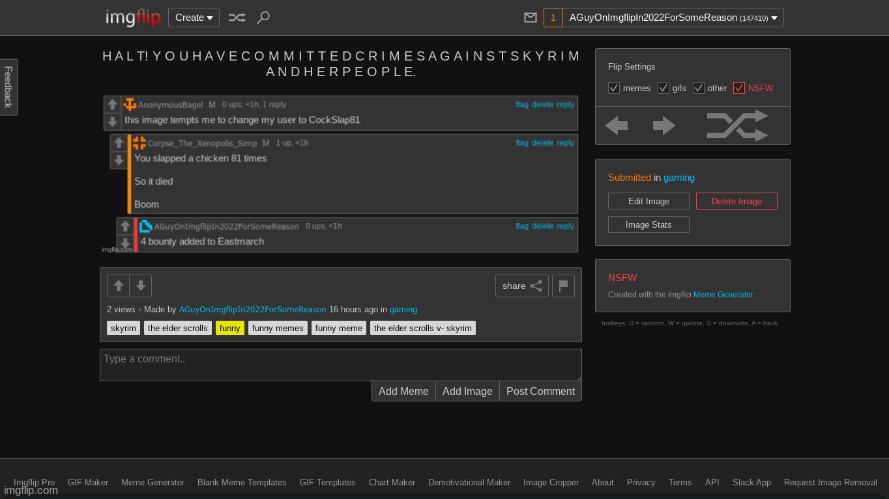Select the 'the elder scrolls' tag
889x499 pixels.
point(177,328)
